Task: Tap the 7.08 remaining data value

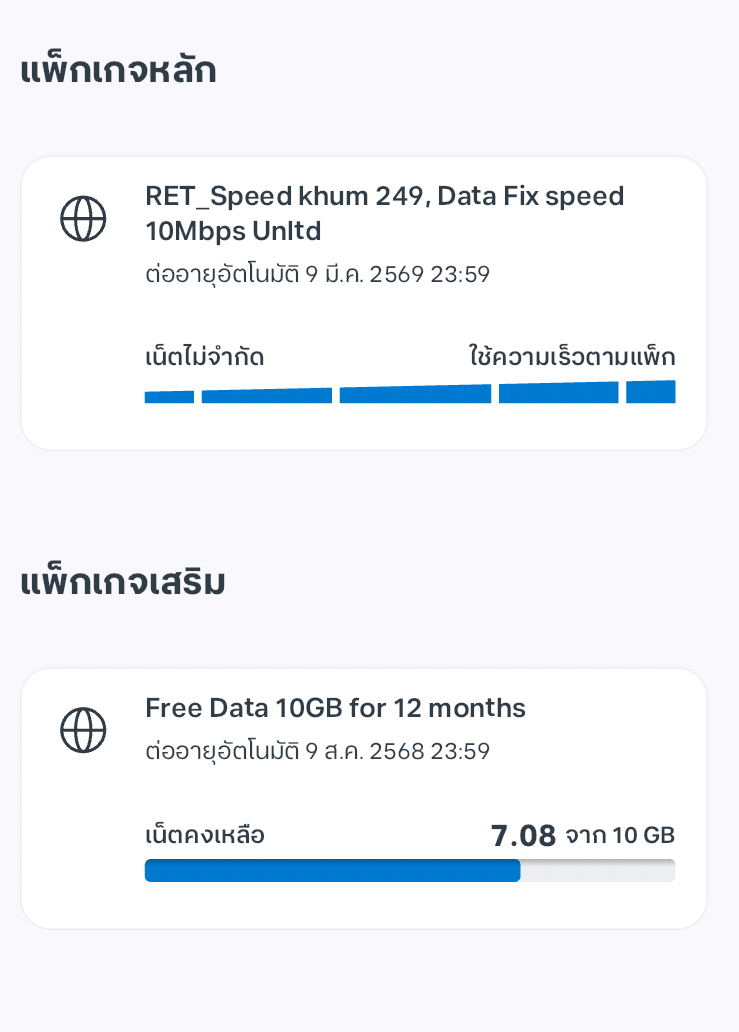Action: pyautogui.click(x=523, y=836)
